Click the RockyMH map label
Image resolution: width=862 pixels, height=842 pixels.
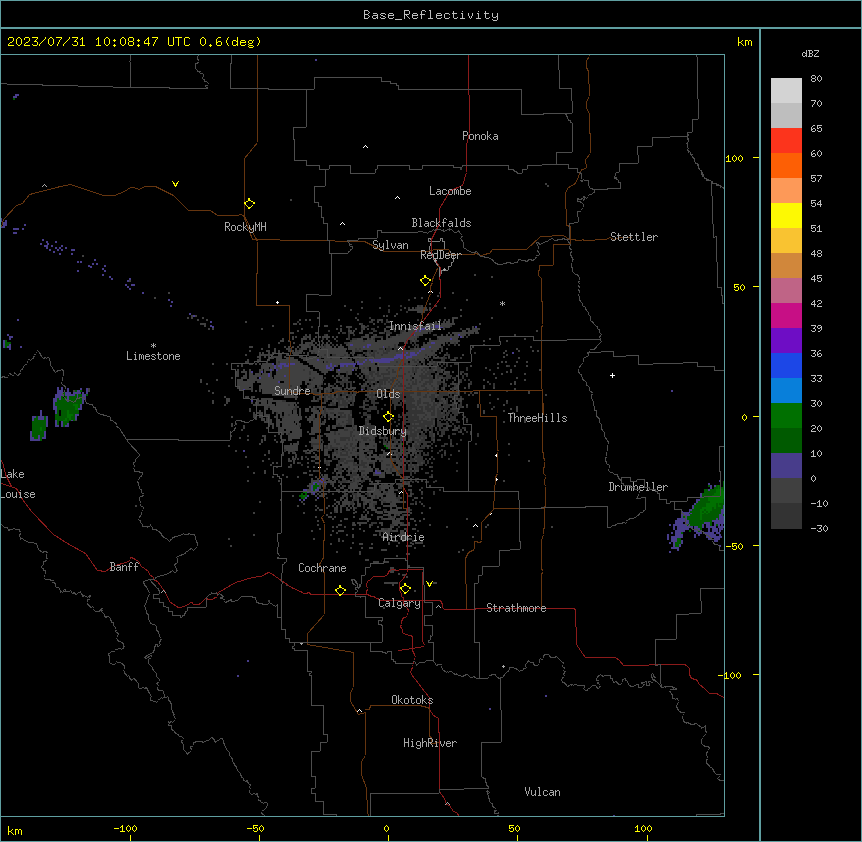[245, 227]
